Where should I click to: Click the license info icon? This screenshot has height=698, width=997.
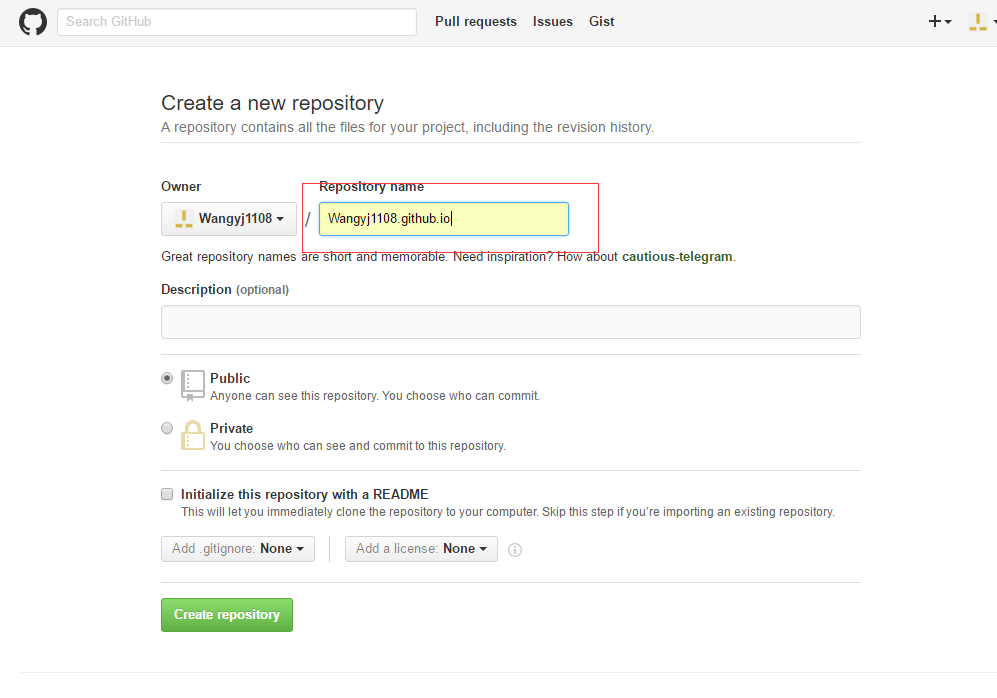coord(515,550)
